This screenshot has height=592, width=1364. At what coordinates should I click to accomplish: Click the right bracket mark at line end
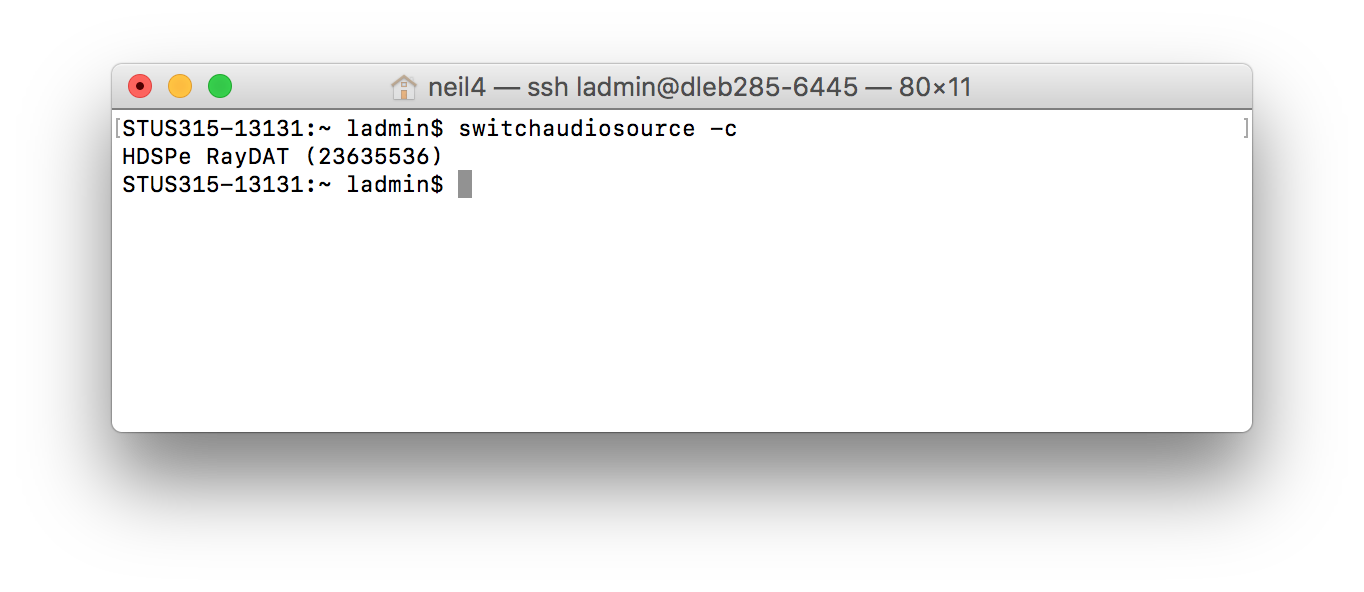point(1245,129)
